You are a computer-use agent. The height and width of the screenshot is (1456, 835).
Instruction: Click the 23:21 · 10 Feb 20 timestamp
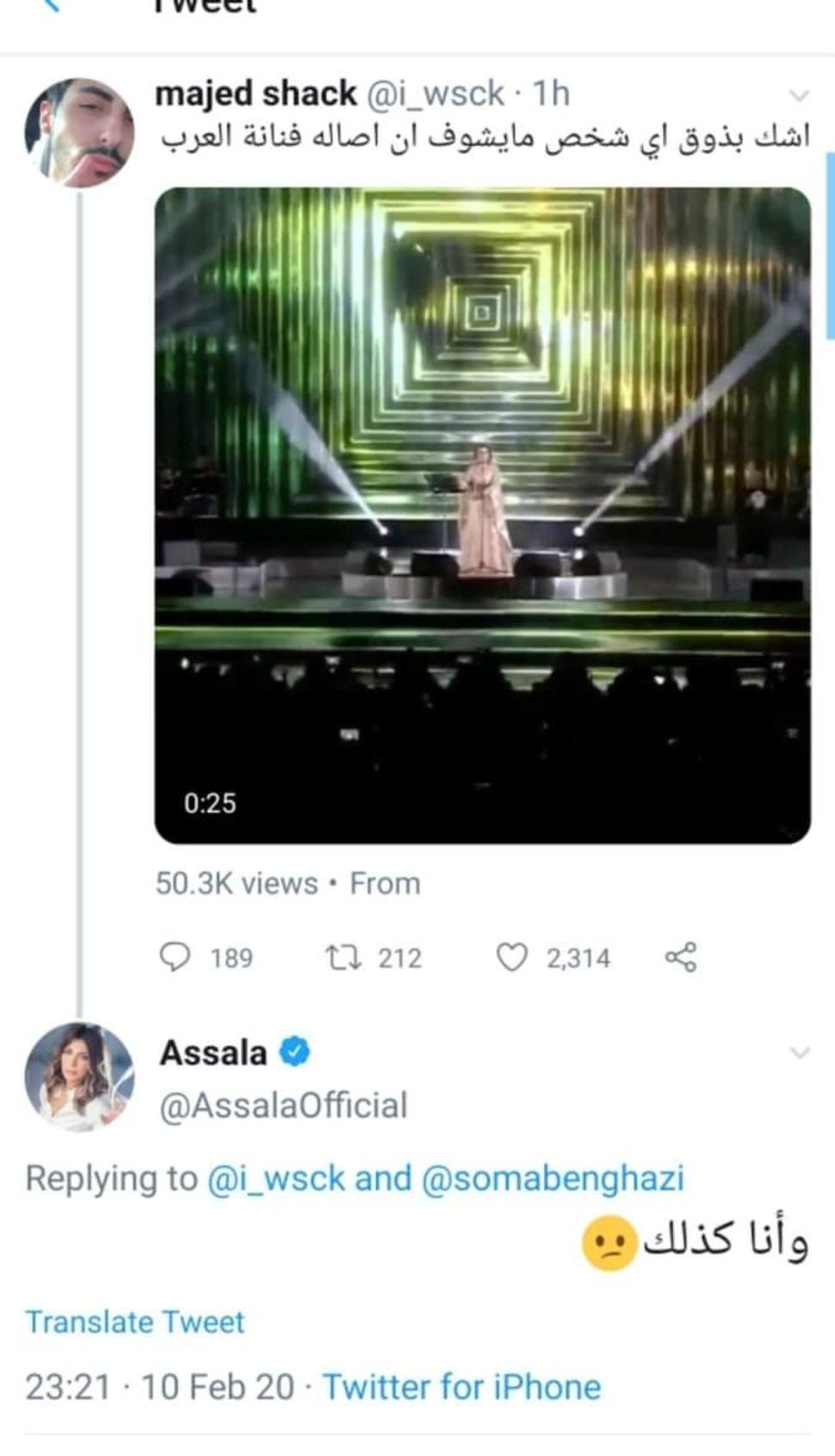[159, 1387]
